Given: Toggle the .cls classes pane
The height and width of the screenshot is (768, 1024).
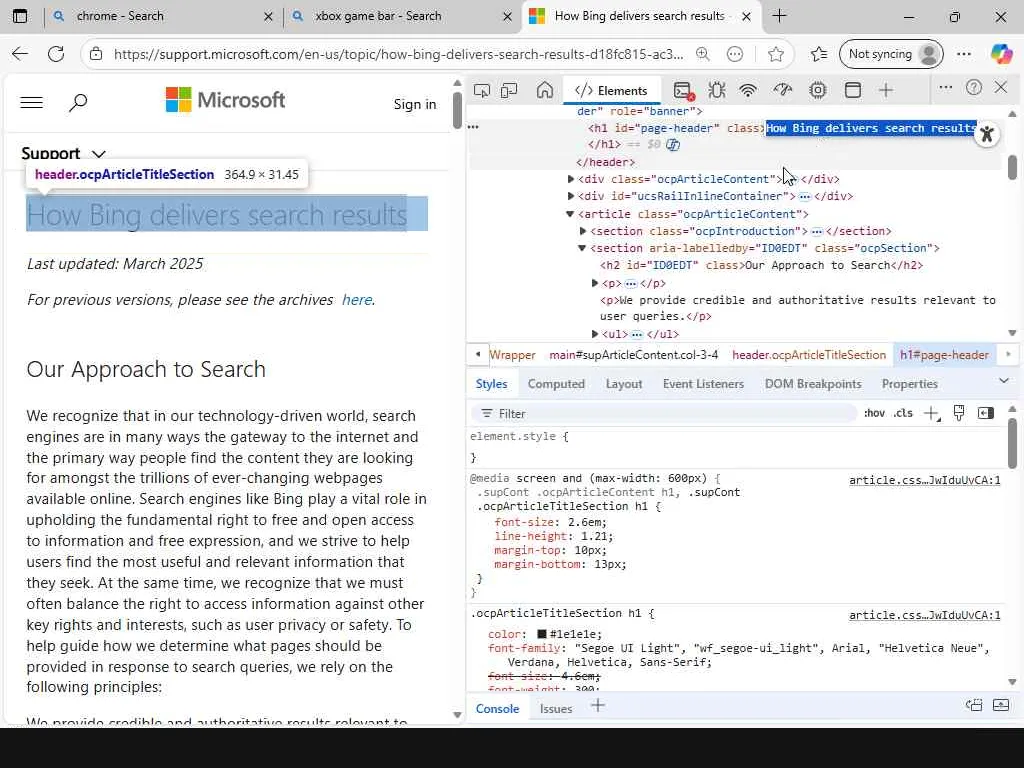Looking at the screenshot, I should [x=903, y=413].
